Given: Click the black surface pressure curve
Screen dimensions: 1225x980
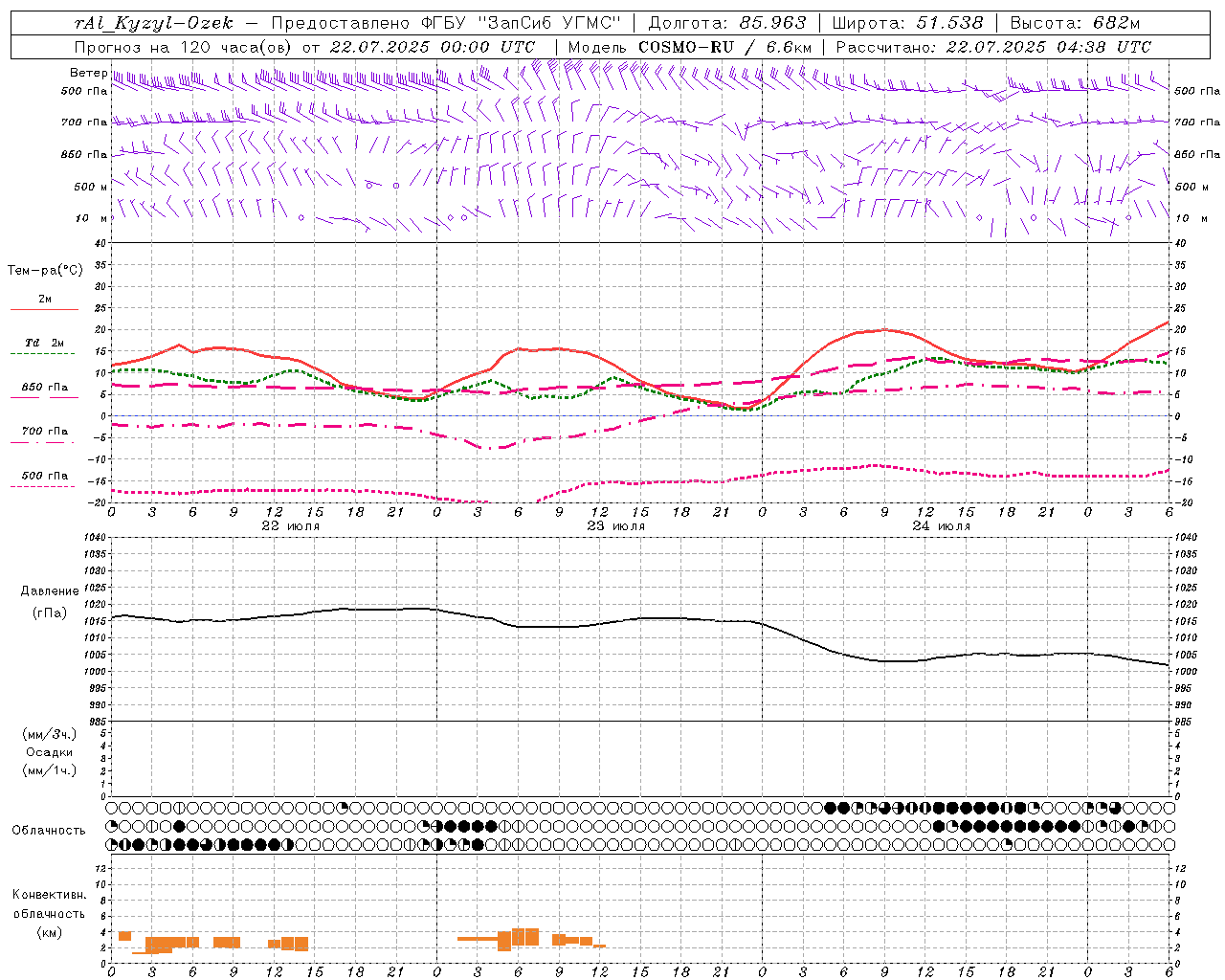Looking at the screenshot, I should tap(640, 618).
